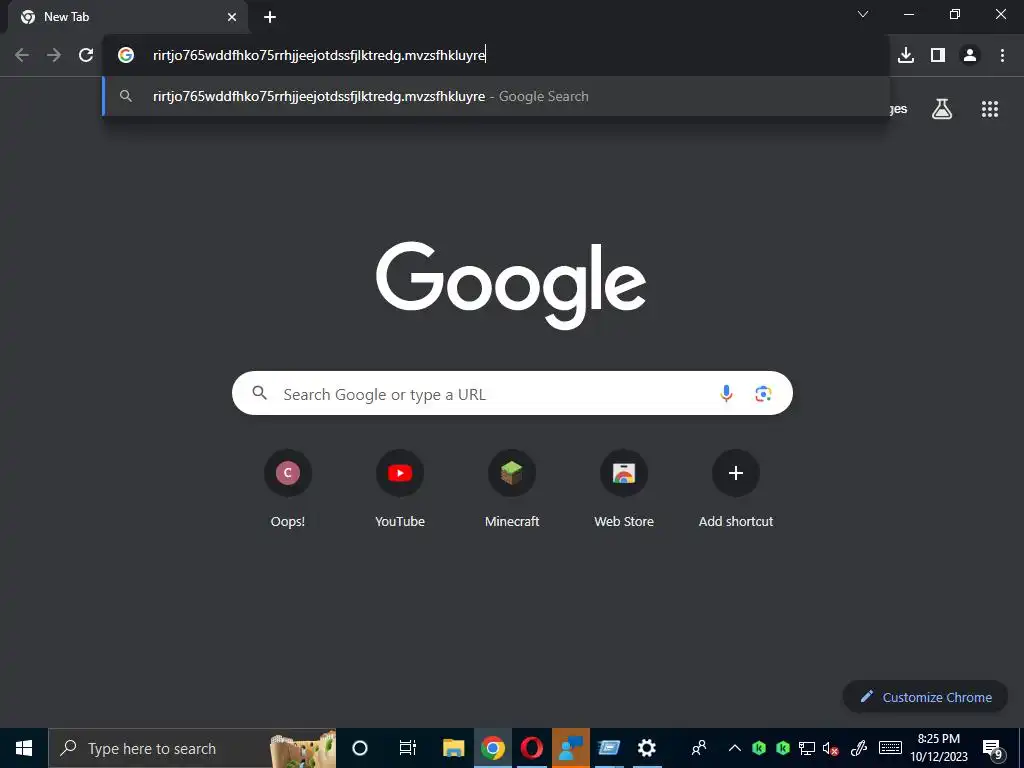Open a new tab with the plus button
1024x768 pixels.
[270, 17]
